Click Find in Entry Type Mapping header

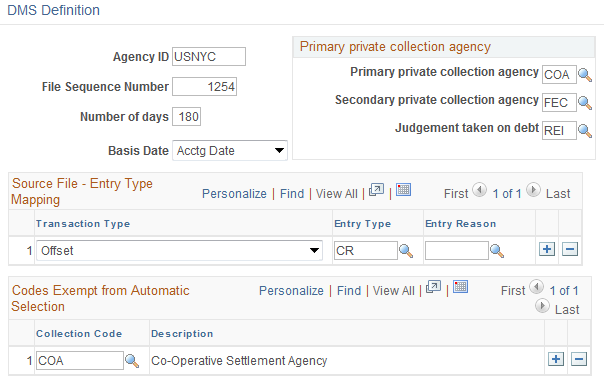point(292,193)
